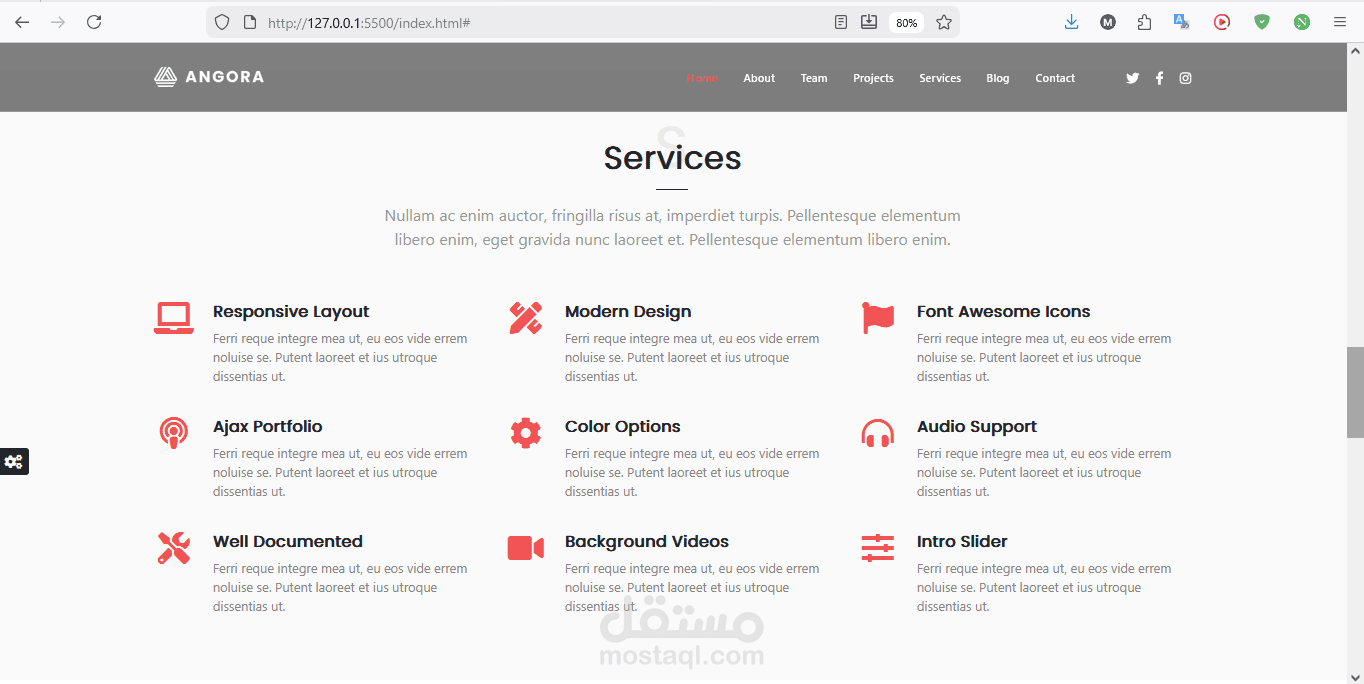Open the extensions puzzle-piece icon

(1145, 22)
